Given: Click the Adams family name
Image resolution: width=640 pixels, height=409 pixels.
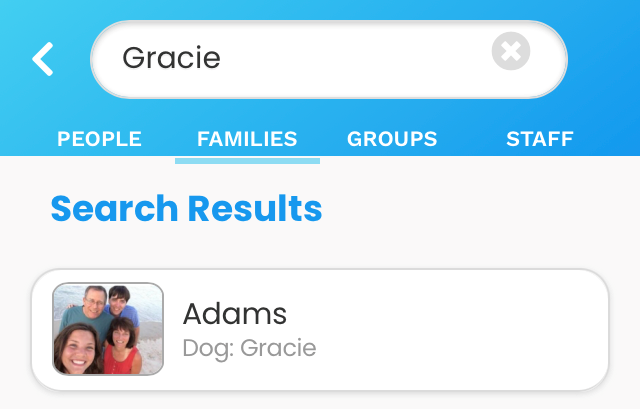Looking at the screenshot, I should point(235,314).
